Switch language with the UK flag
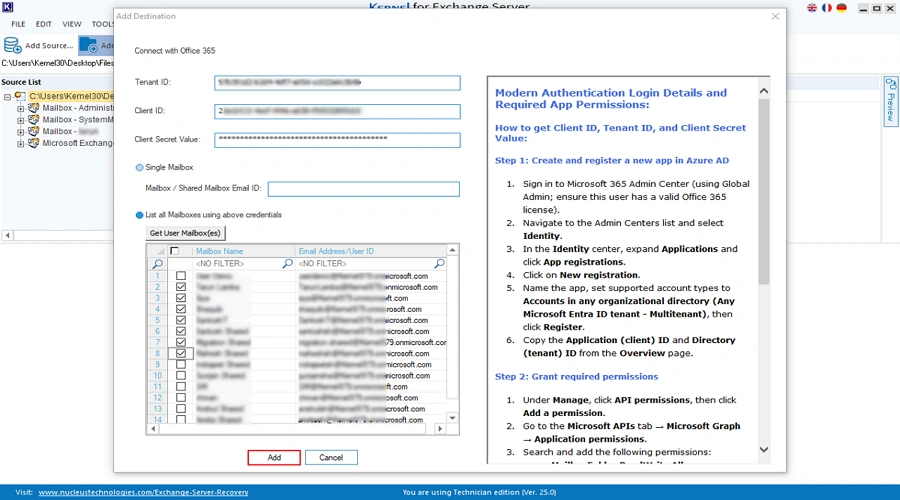The image size is (900, 500). 812,8
